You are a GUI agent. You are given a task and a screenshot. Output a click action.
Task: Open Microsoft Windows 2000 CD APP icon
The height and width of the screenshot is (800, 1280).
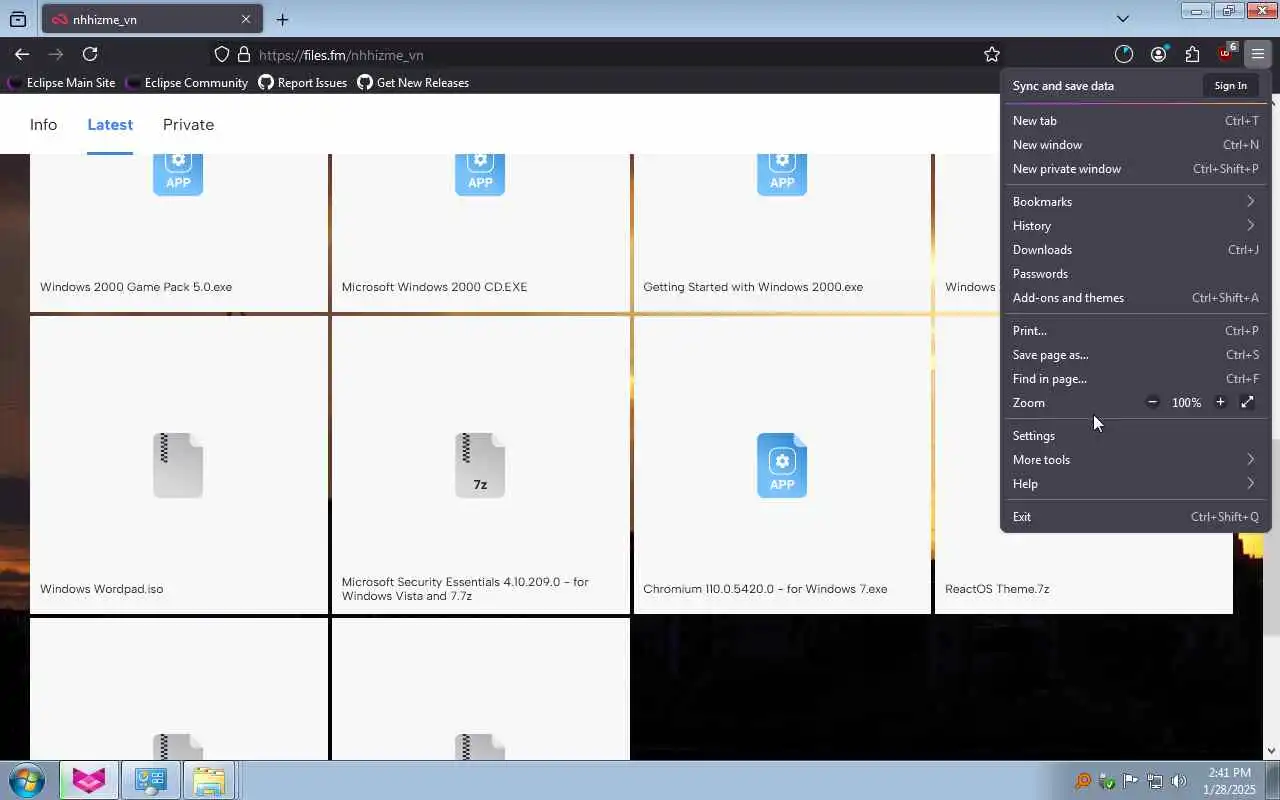click(480, 175)
